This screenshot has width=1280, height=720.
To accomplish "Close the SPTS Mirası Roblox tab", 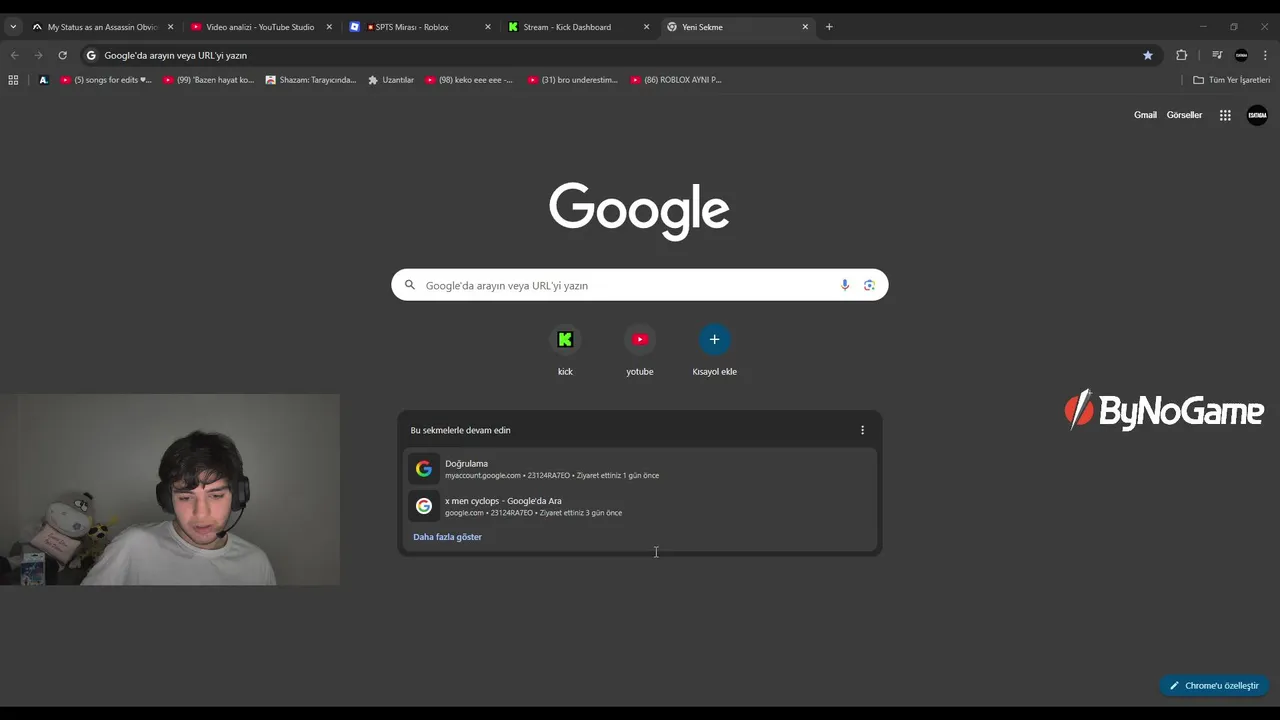I will [x=488, y=27].
